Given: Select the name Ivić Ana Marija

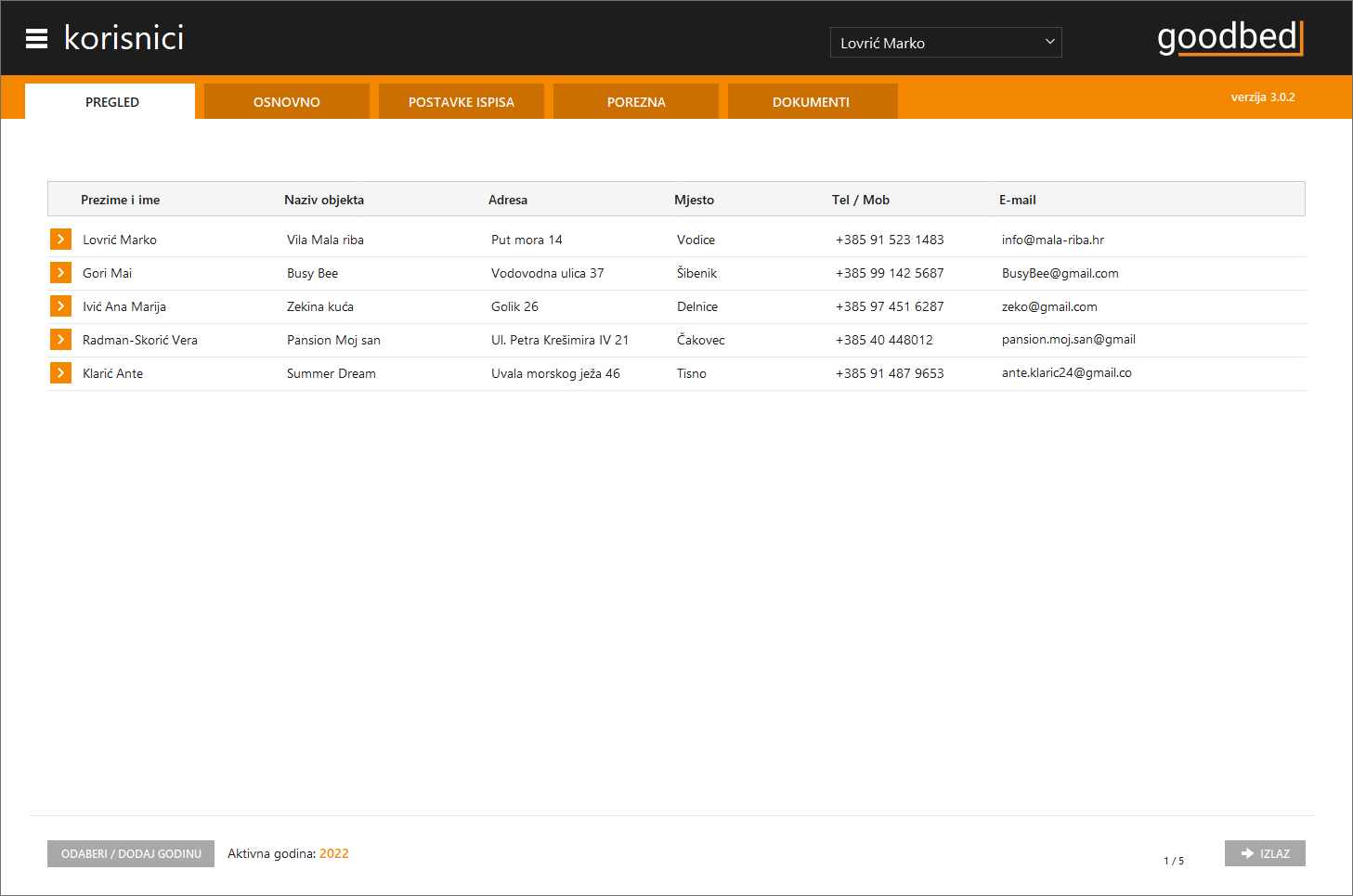Looking at the screenshot, I should tap(124, 306).
